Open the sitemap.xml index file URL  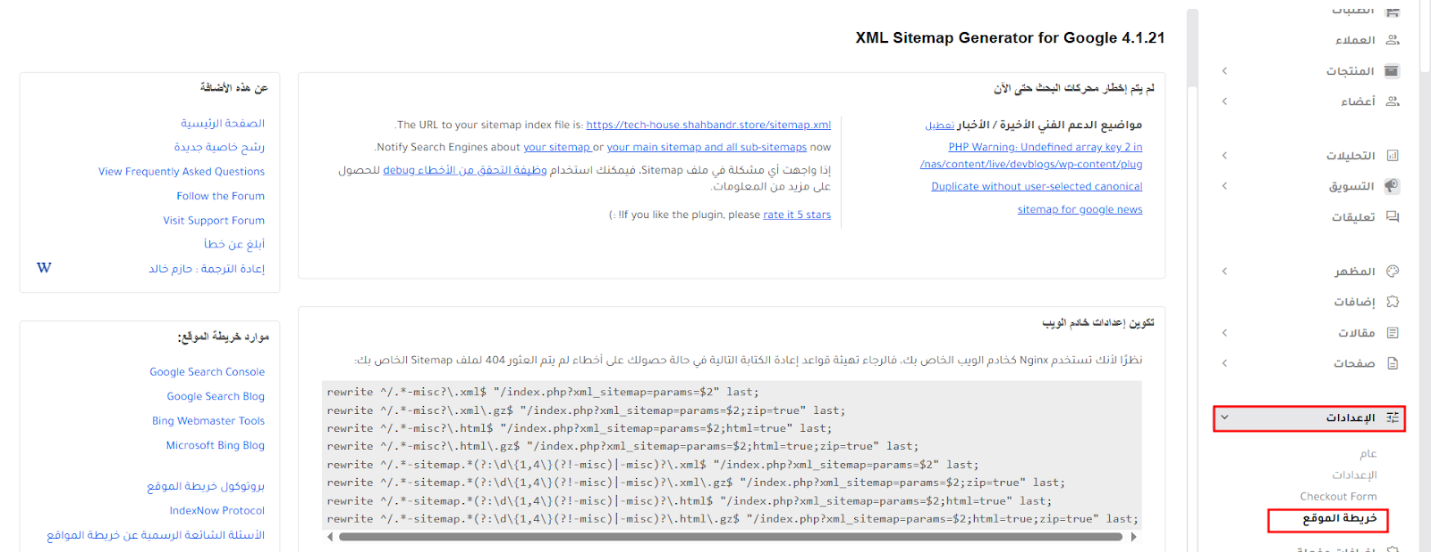click(x=708, y=125)
